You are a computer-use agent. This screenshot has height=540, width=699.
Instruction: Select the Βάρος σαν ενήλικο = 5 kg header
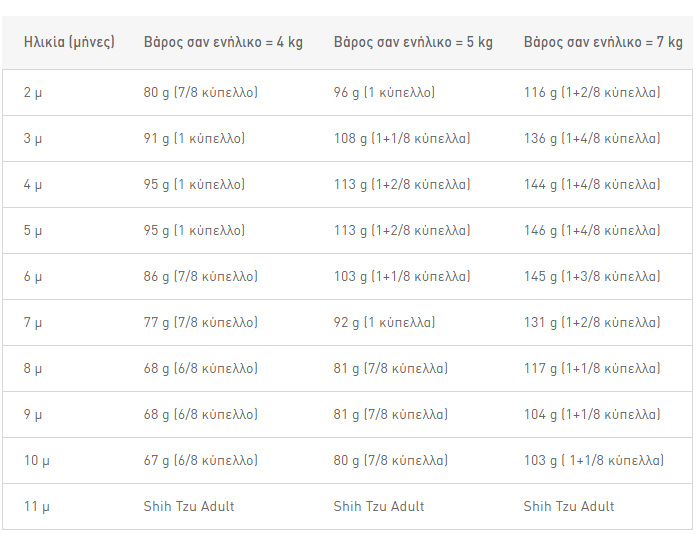tap(413, 42)
